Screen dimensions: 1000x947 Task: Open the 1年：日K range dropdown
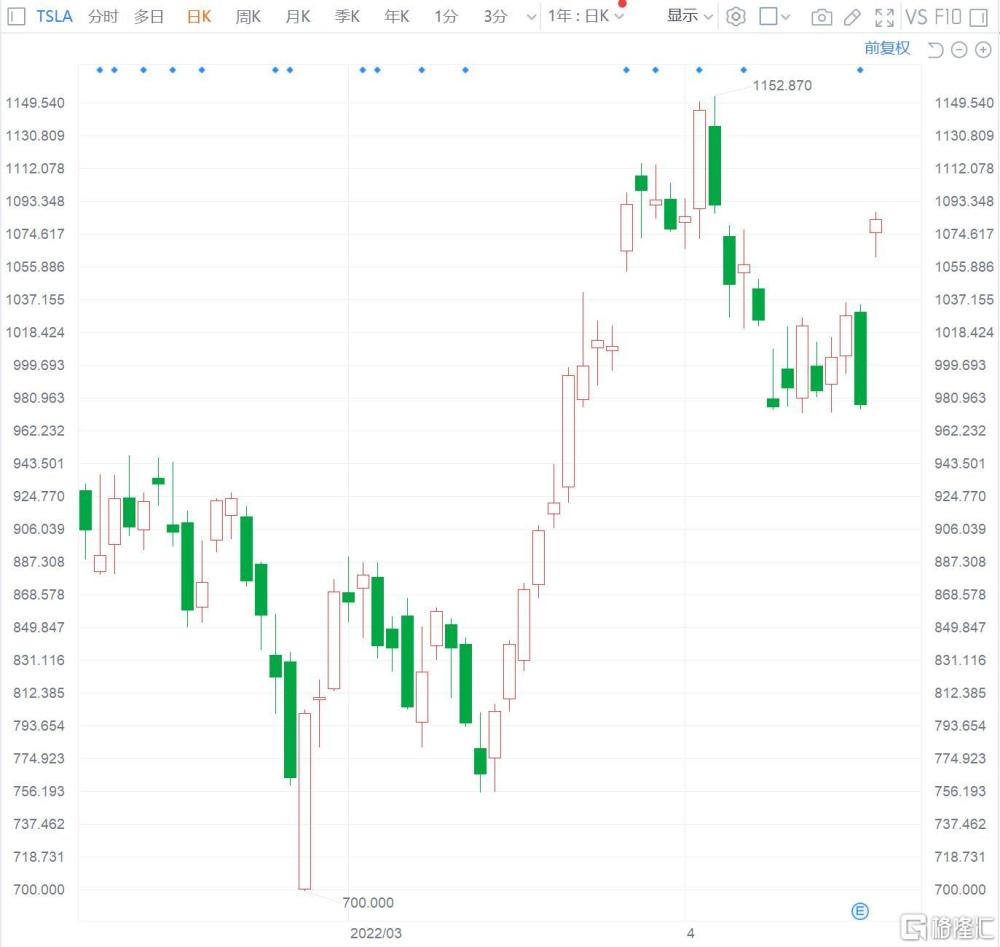pos(586,17)
